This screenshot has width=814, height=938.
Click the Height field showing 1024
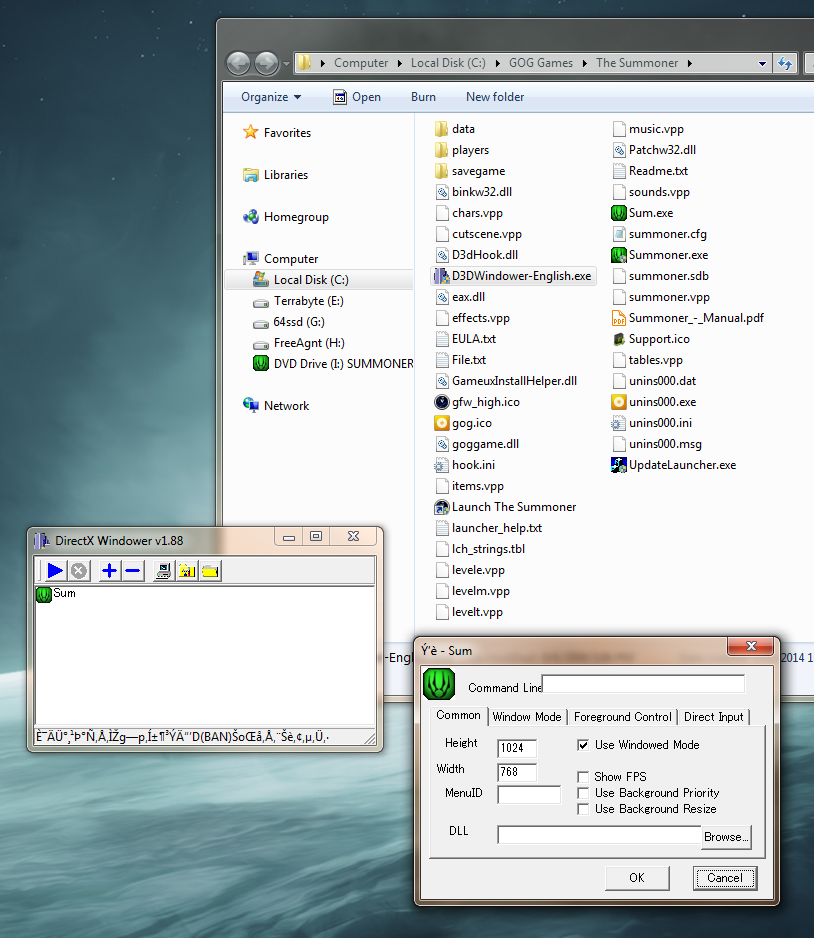[x=517, y=748]
